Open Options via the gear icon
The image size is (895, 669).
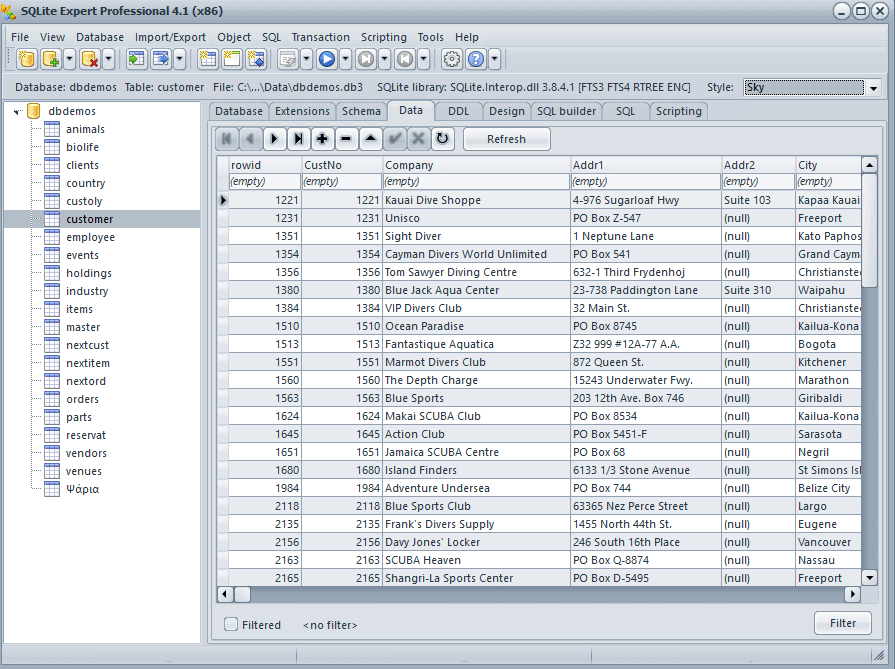pyautogui.click(x=451, y=59)
